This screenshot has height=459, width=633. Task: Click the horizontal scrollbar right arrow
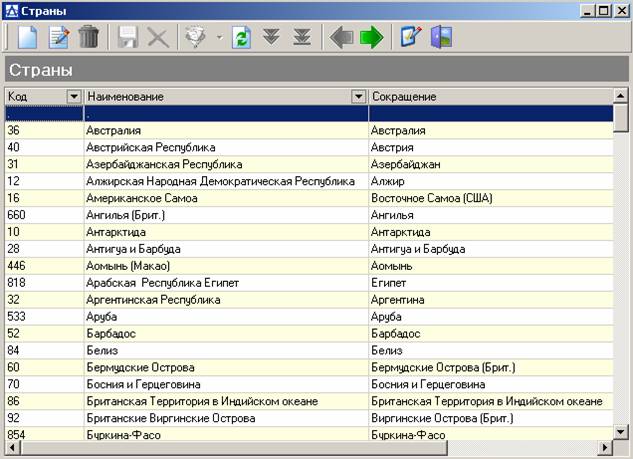pos(604,447)
